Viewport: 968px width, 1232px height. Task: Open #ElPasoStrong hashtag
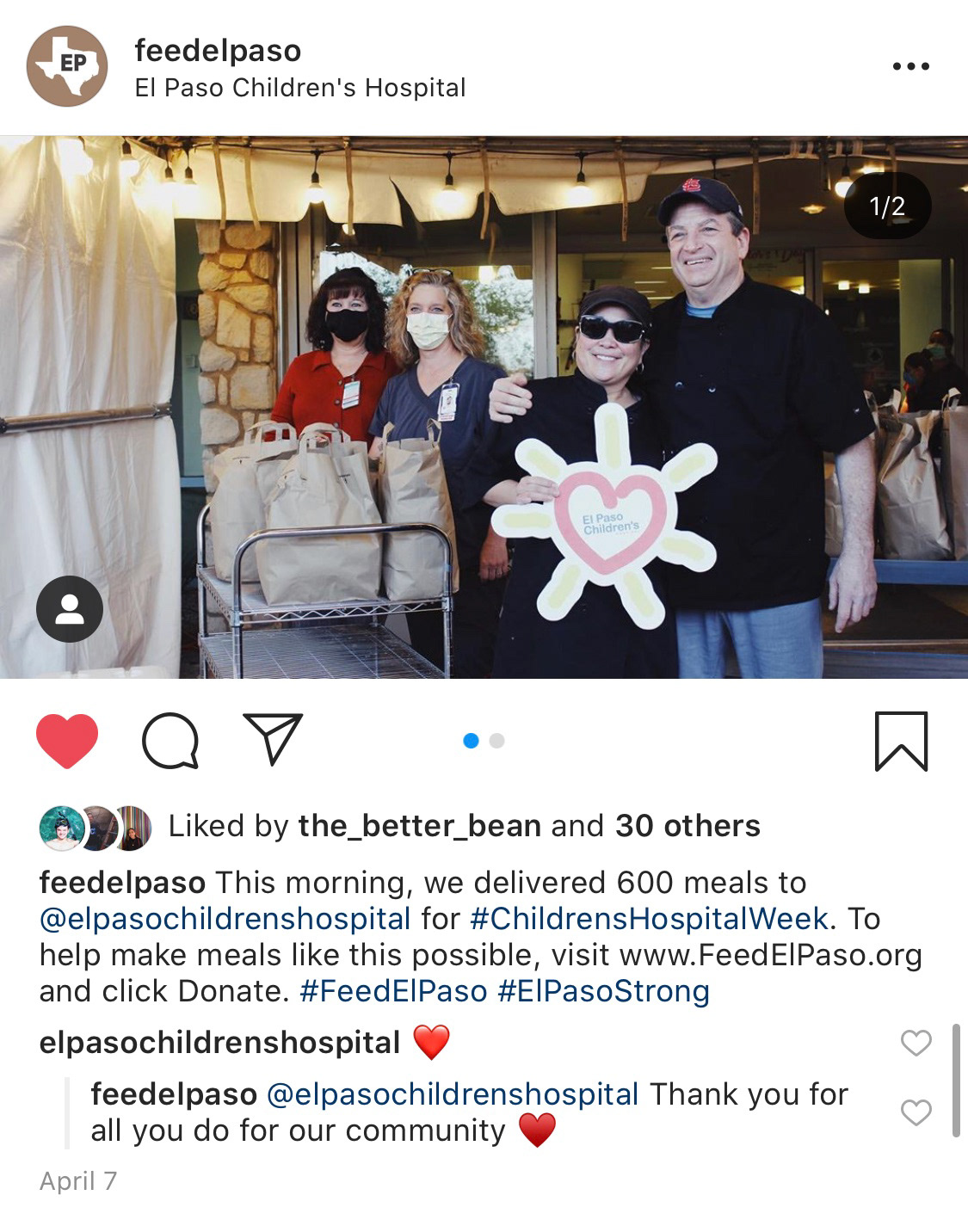tap(604, 991)
